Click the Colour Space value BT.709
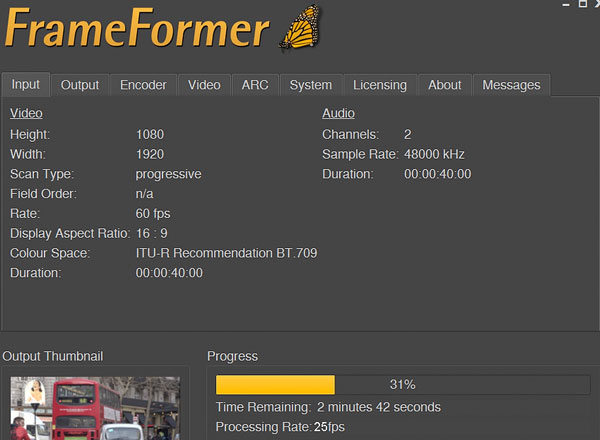Viewport: 600px width, 440px height. [x=226, y=253]
